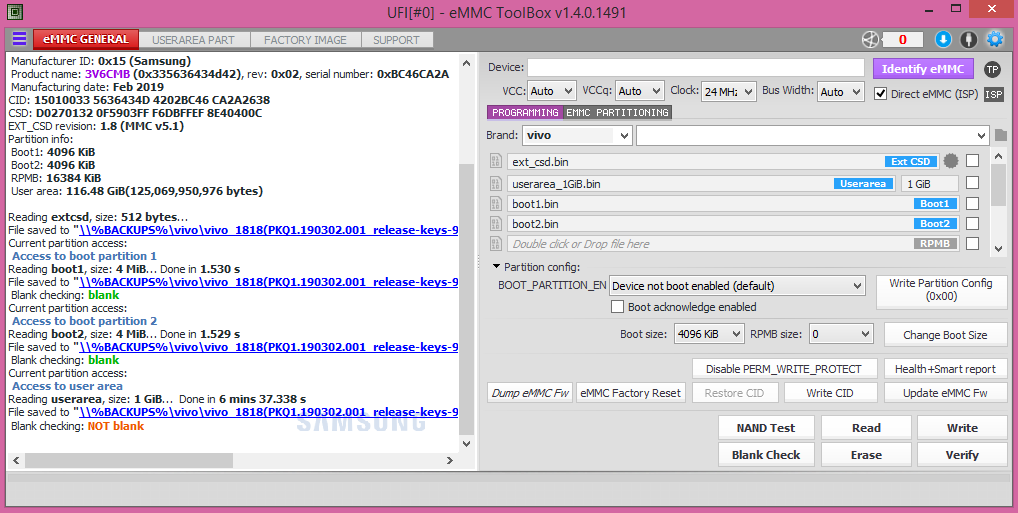Click the Write button

tap(962, 428)
